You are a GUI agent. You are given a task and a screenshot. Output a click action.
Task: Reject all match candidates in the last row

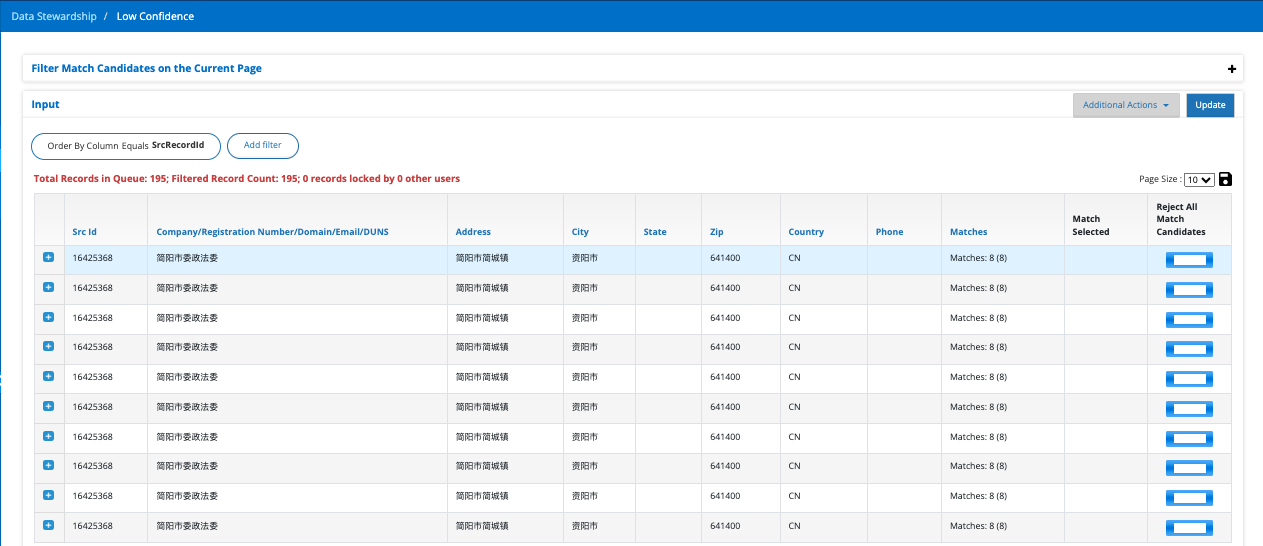pyautogui.click(x=1189, y=528)
